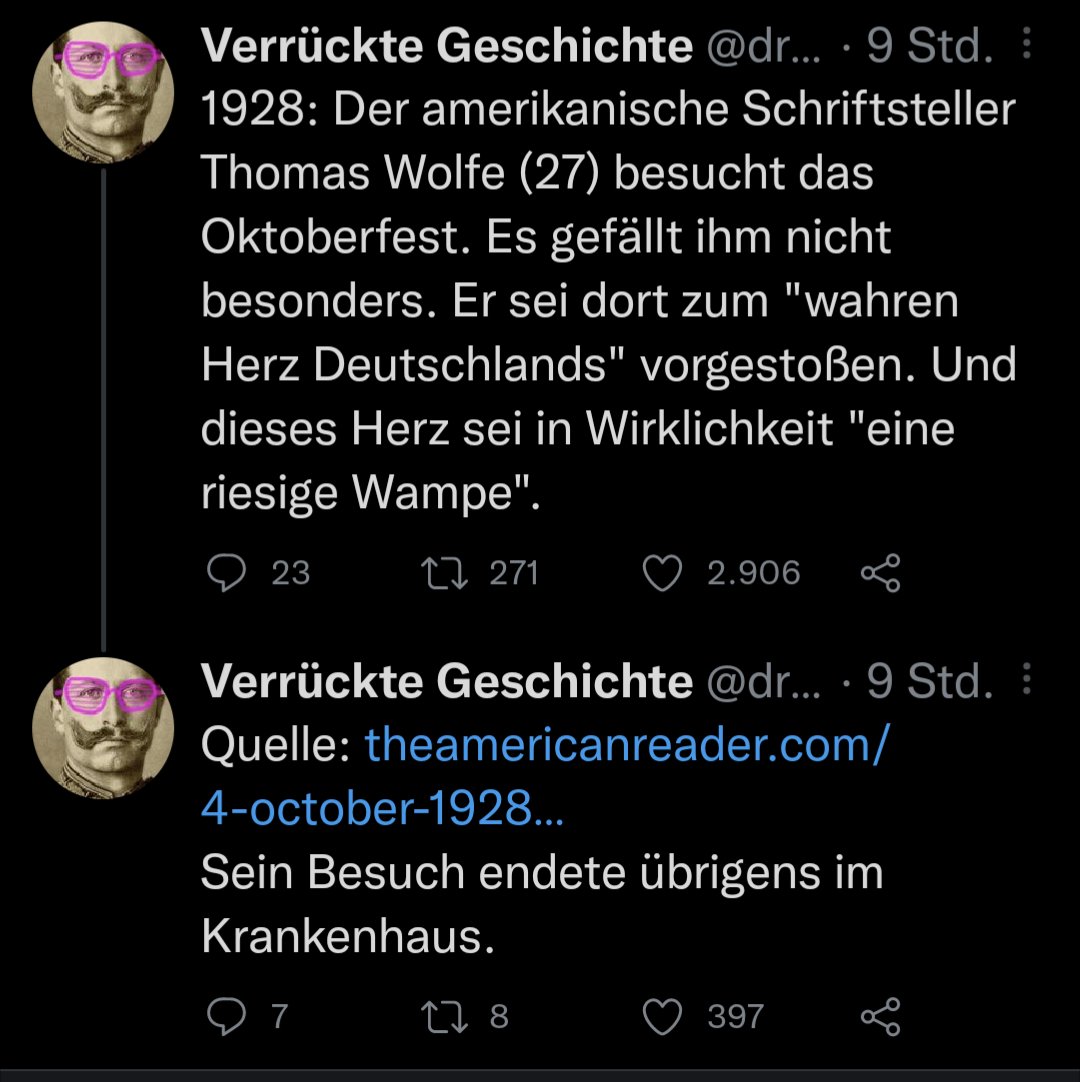Click the @dr... handle on first tweet

762,47
